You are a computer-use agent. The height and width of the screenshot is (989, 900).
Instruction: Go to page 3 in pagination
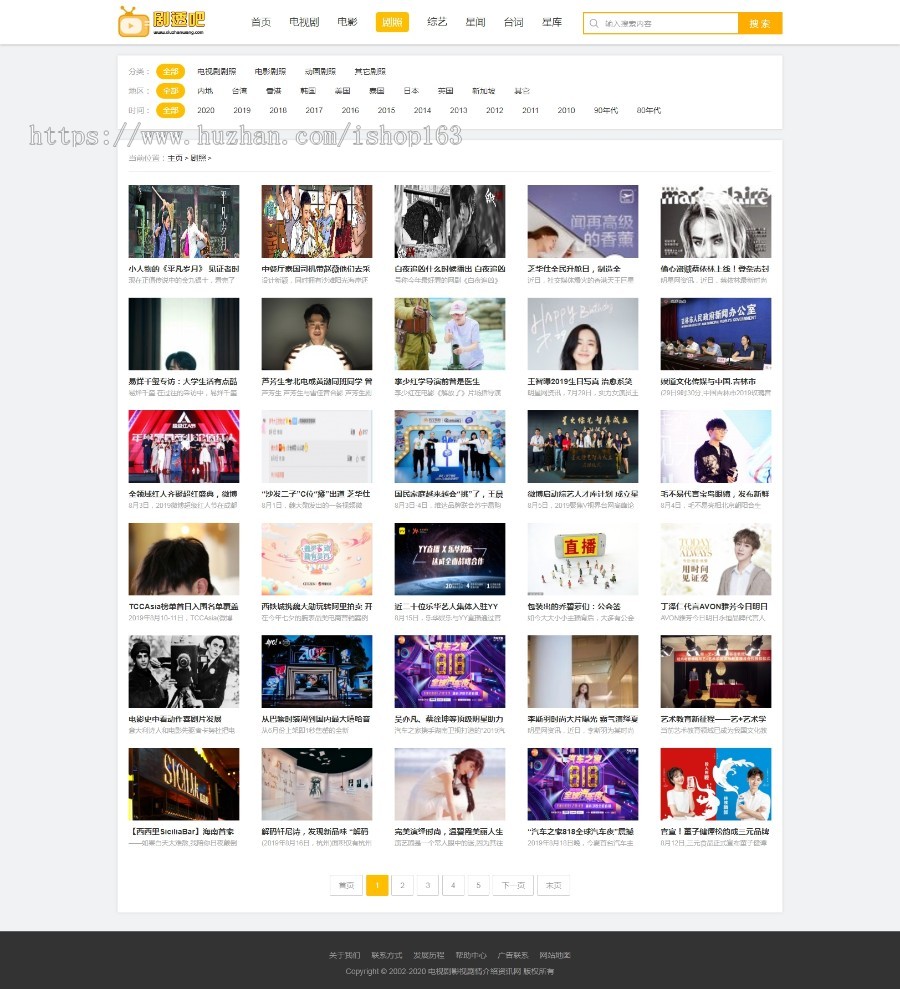coord(427,885)
